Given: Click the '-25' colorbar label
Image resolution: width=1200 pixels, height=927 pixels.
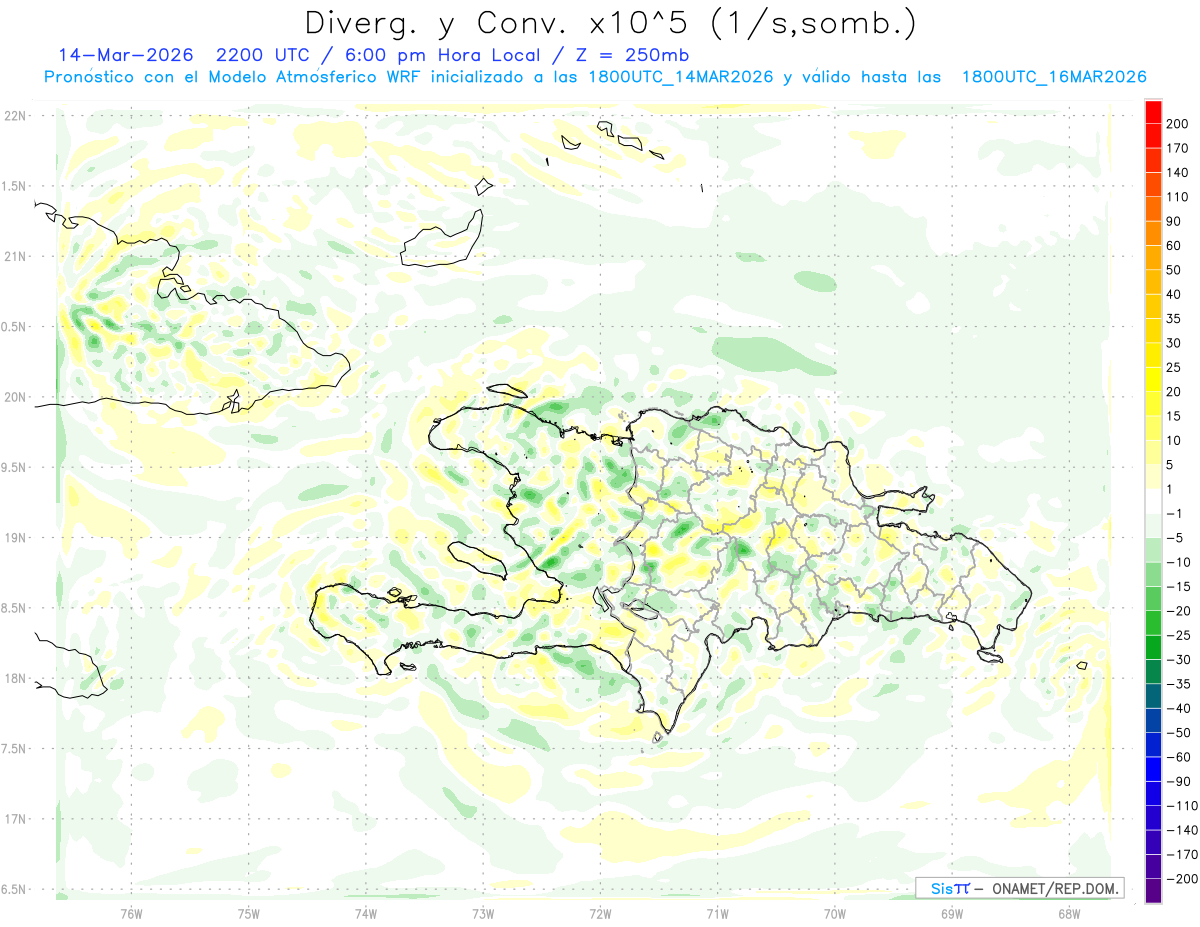Looking at the screenshot, I should [1178, 636].
